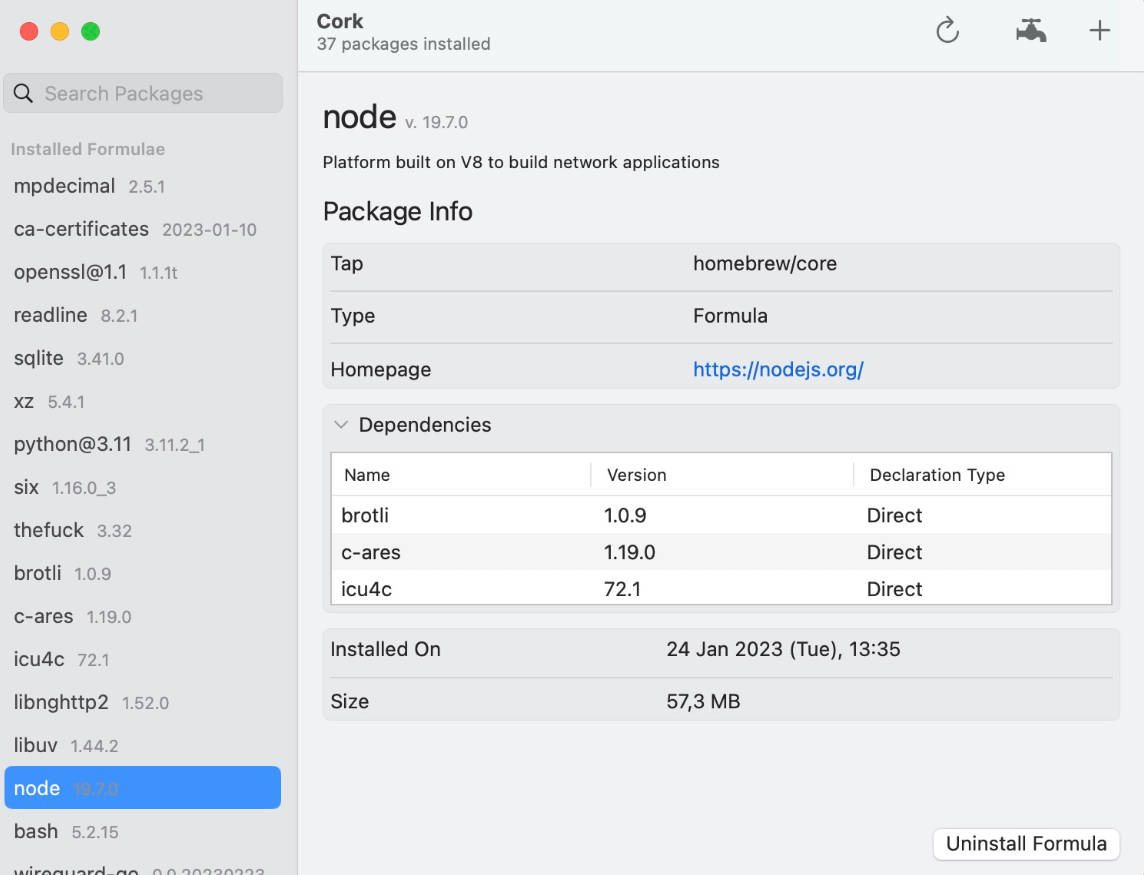
Task: Click the Uninstall Formula button
Action: click(x=1025, y=844)
